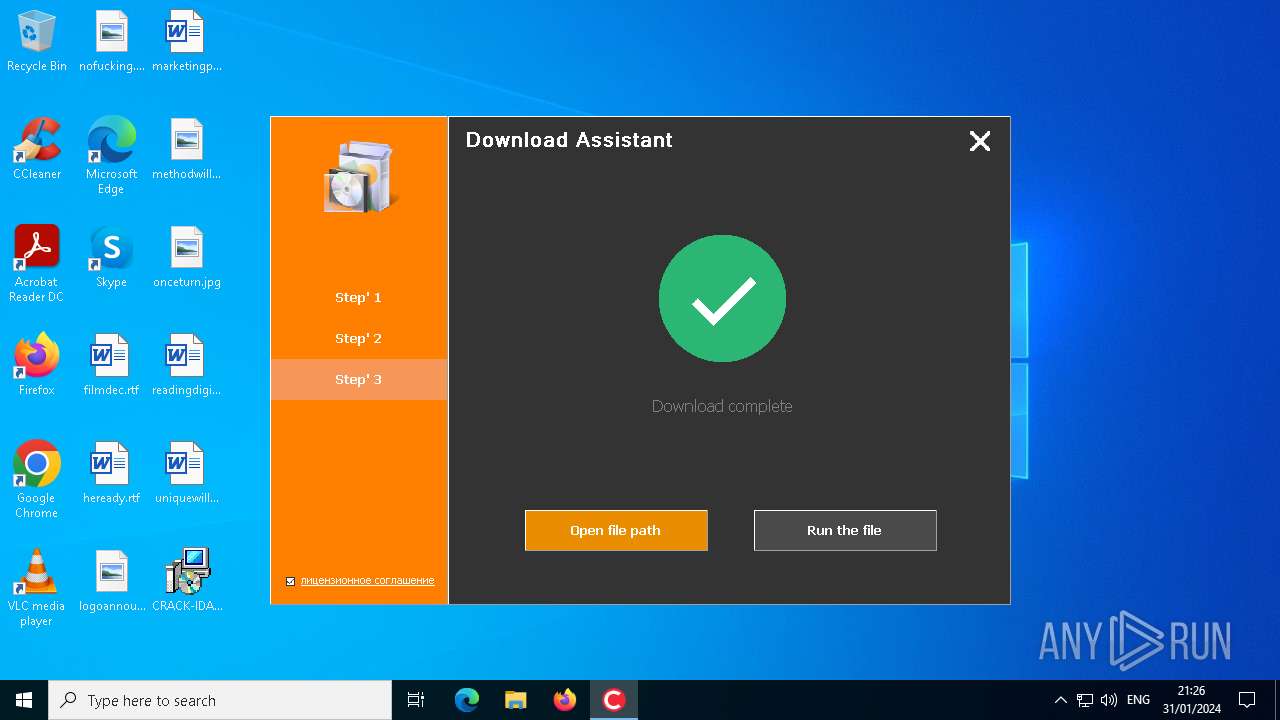The image size is (1280, 720).
Task: Select the heready.rtf document icon
Action: (111, 473)
